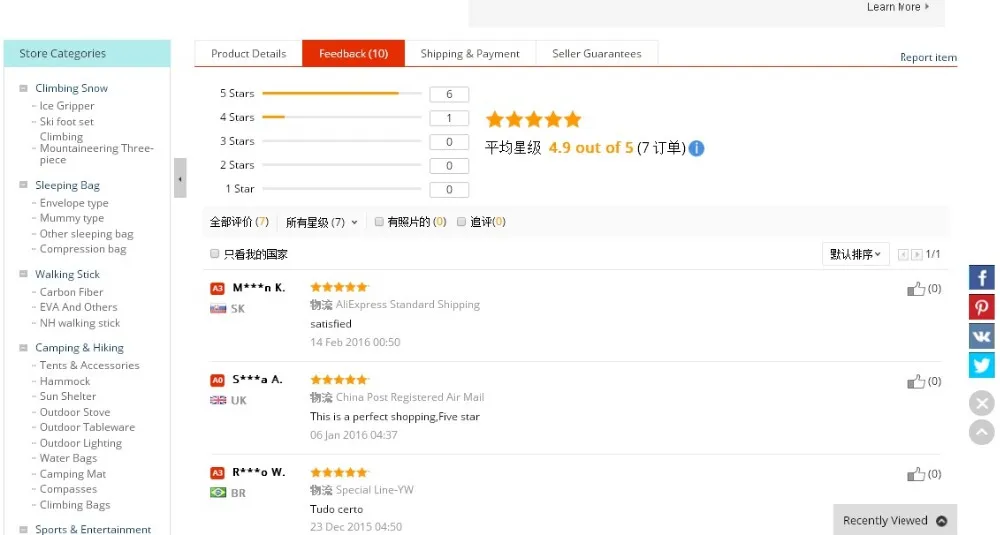1000x535 pixels.
Task: Select all reviews (全部评价) filter
Action: pyautogui.click(x=239, y=222)
